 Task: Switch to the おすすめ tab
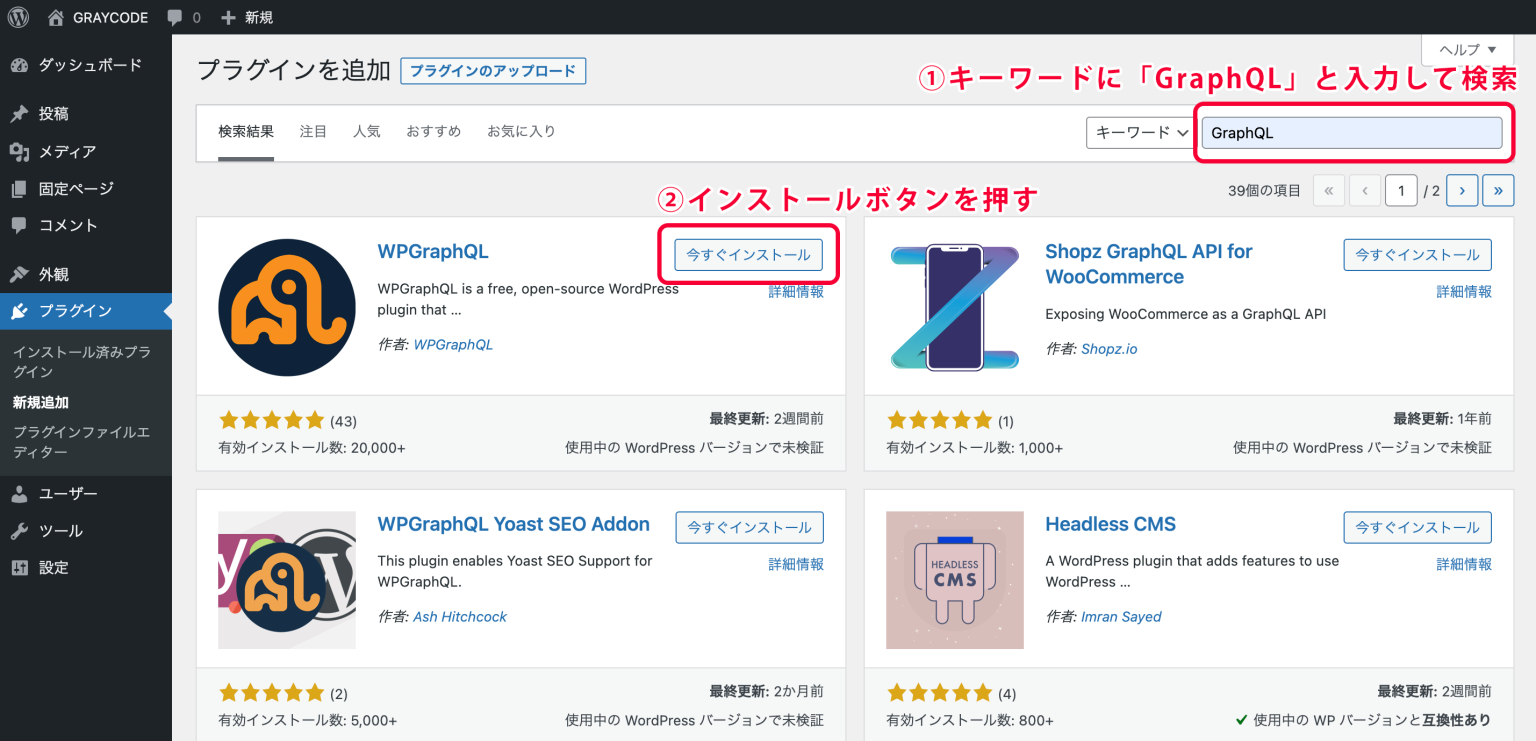[434, 131]
